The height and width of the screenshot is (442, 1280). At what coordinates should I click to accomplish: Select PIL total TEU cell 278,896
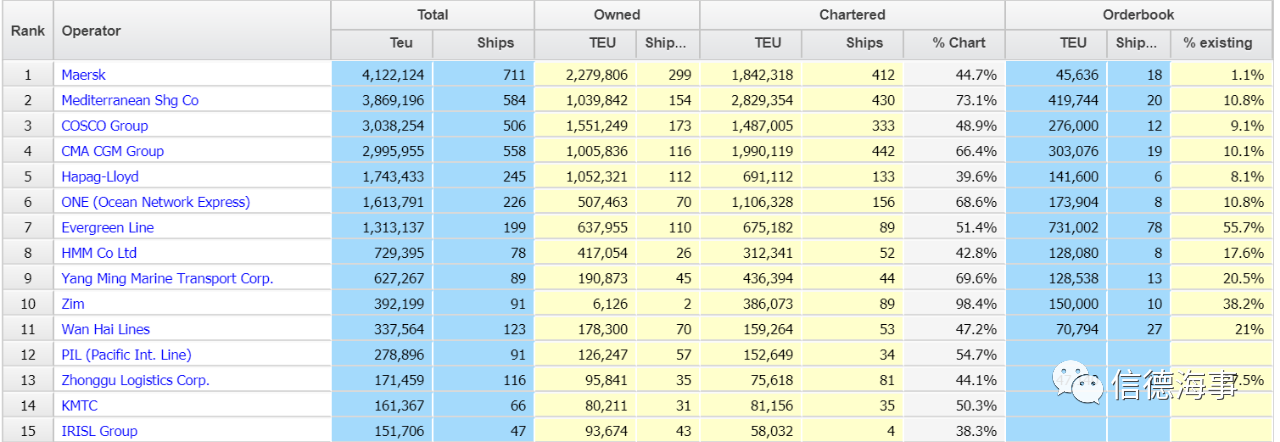[383, 355]
